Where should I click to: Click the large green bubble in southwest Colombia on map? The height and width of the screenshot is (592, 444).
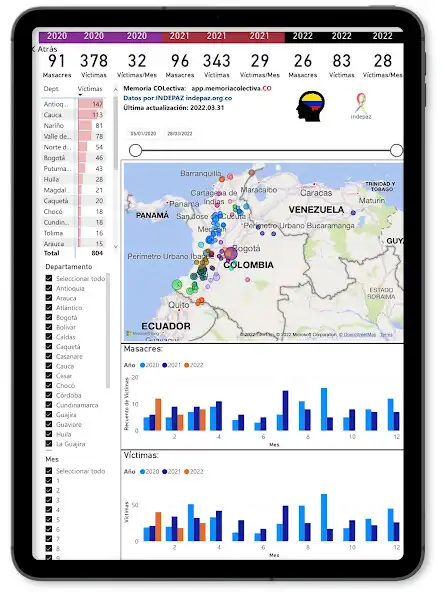[x=177, y=285]
